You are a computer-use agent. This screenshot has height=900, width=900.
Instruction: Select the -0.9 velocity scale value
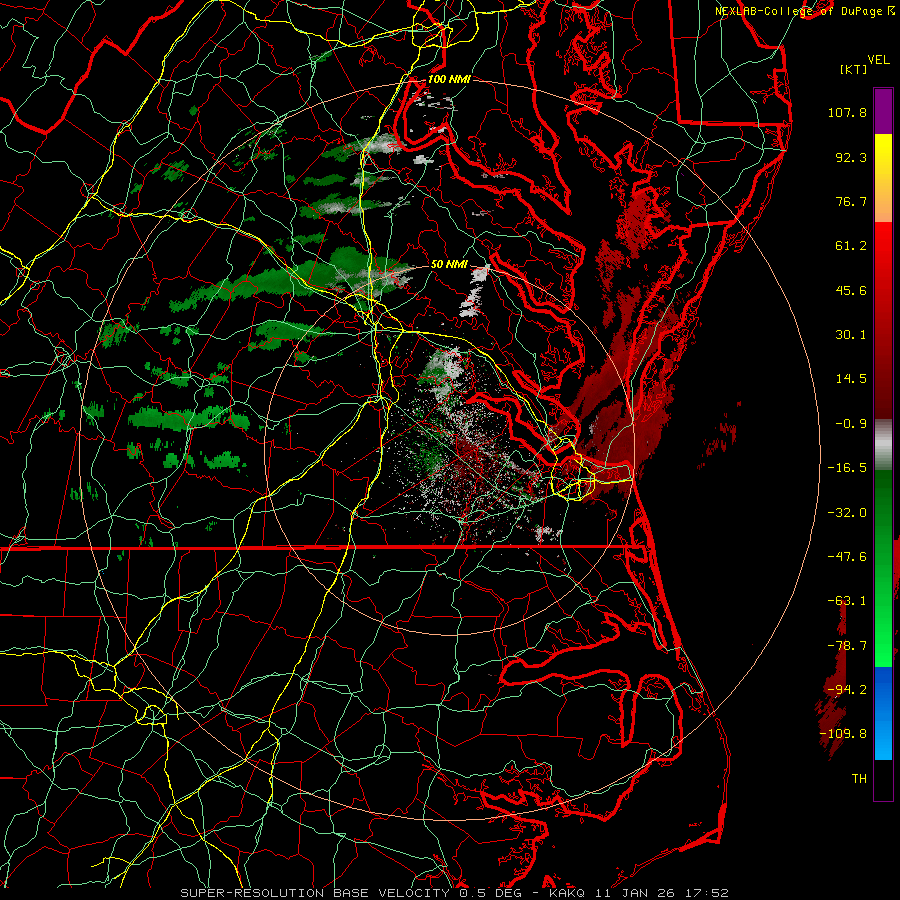[x=851, y=424]
